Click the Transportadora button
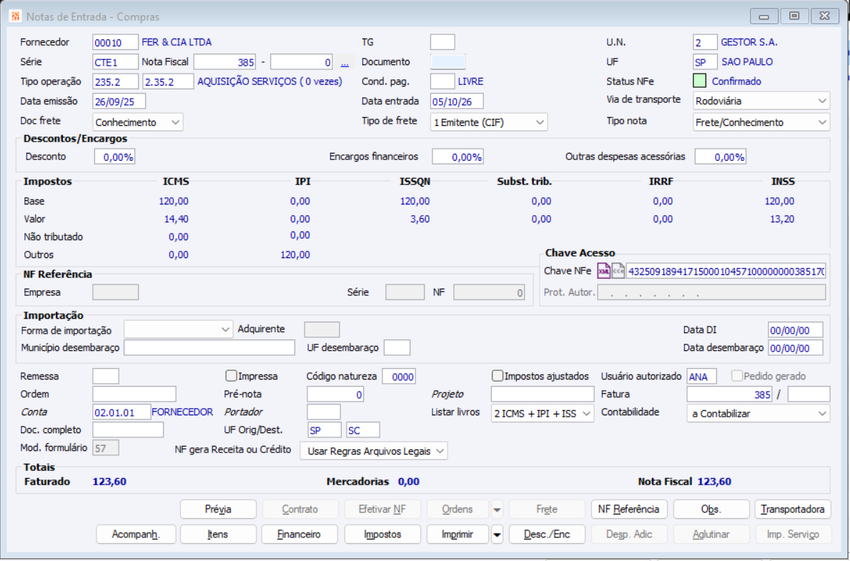This screenshot has height=561, width=850. 793,510
